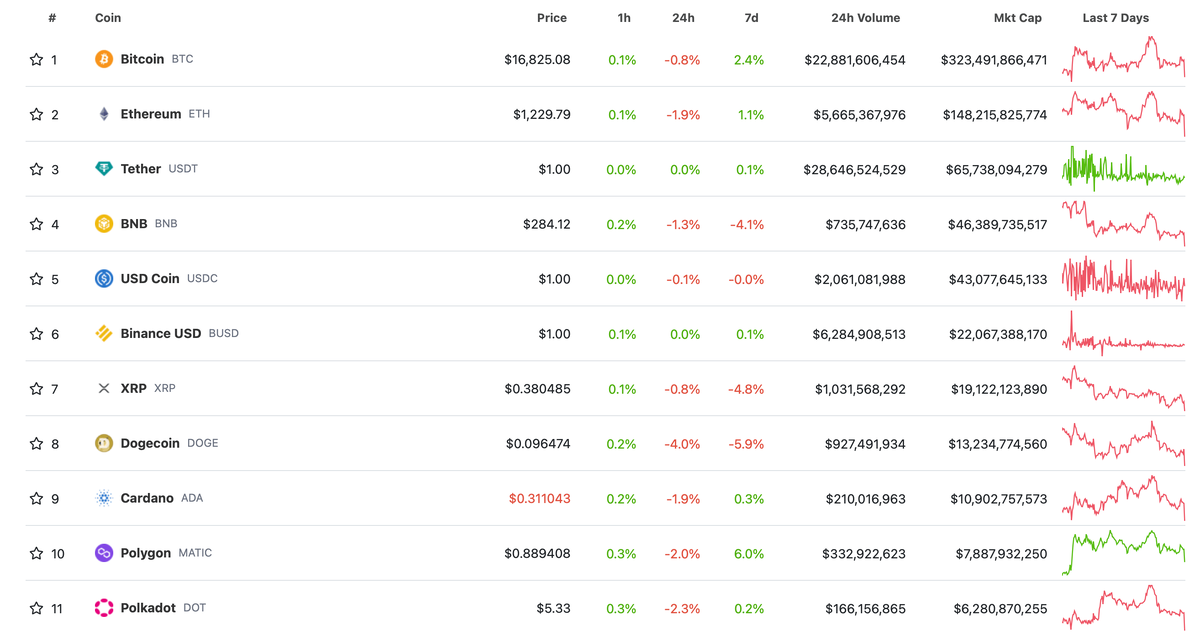Sort by the # rank column
Image resolution: width=1200 pixels, height=632 pixels.
(52, 18)
